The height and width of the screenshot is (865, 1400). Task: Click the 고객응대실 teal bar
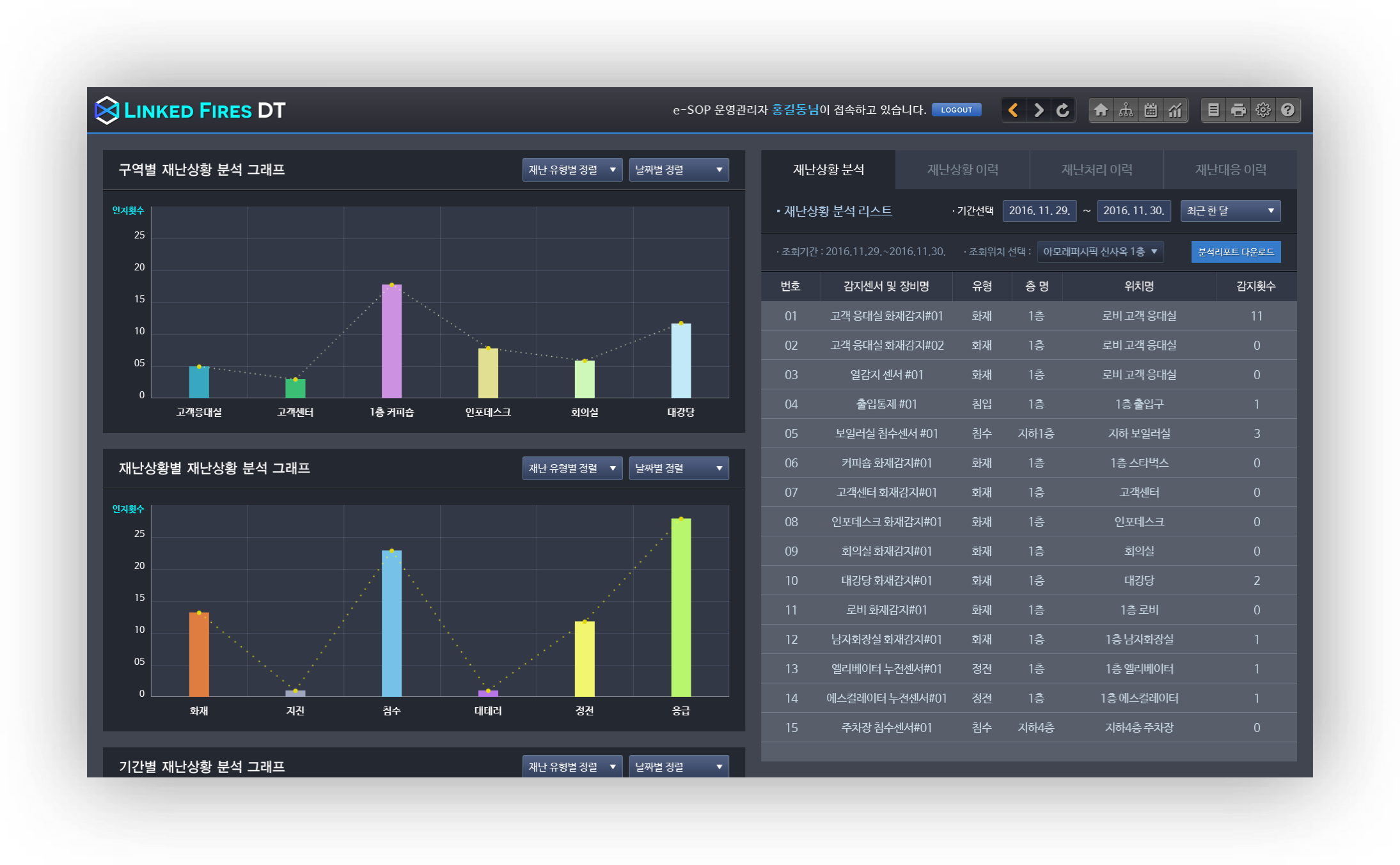tap(199, 382)
